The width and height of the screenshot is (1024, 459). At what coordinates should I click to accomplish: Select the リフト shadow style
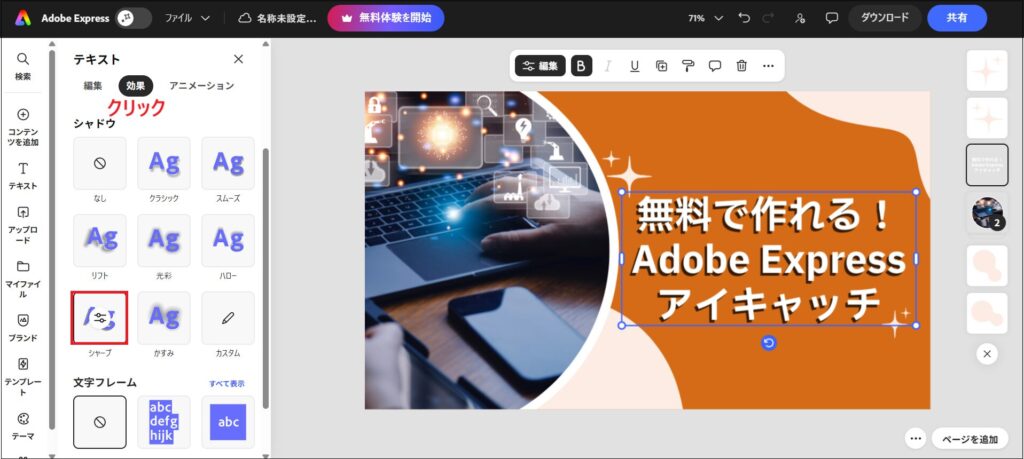point(100,240)
